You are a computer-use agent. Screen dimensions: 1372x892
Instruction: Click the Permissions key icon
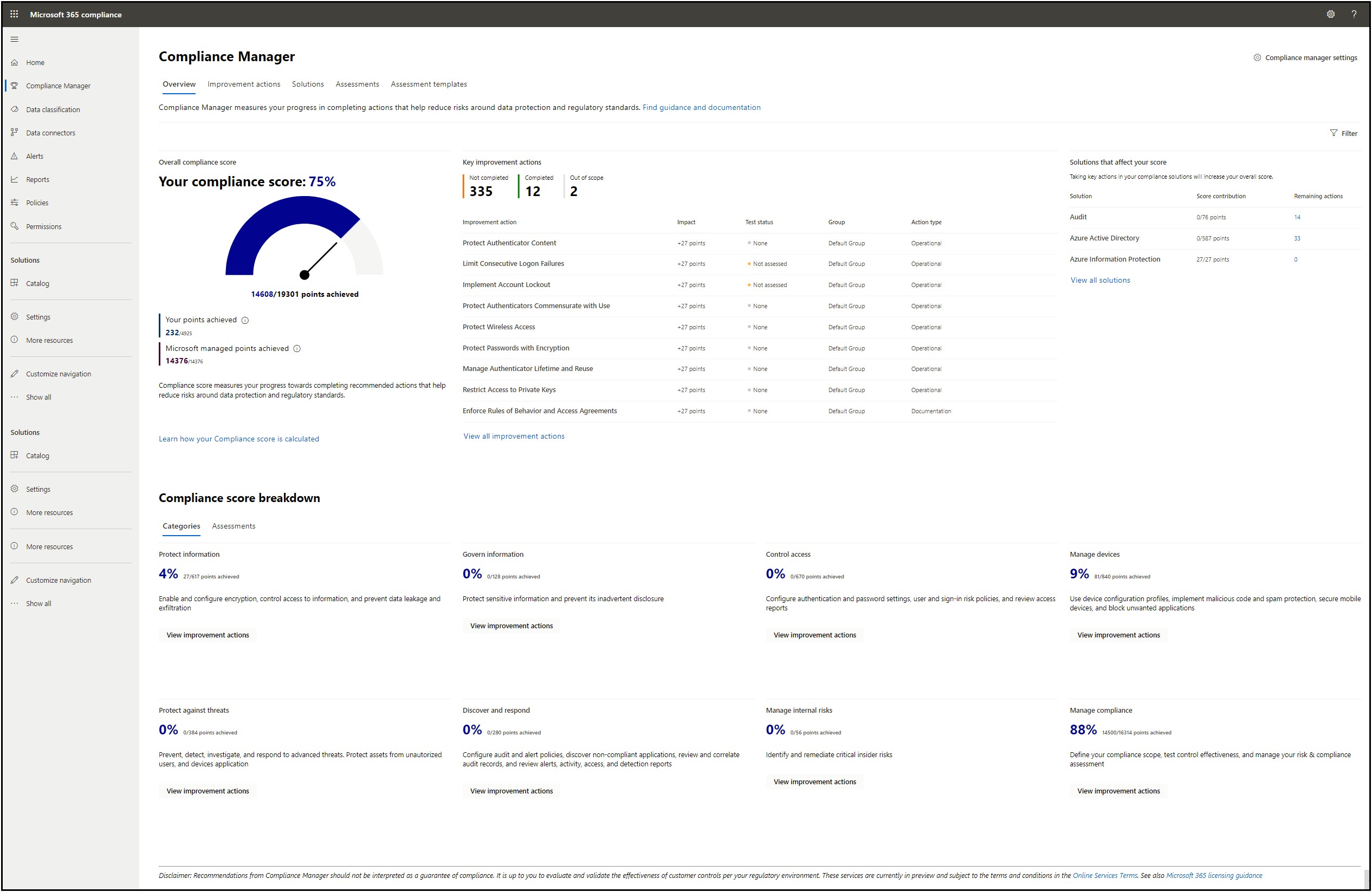click(x=15, y=226)
